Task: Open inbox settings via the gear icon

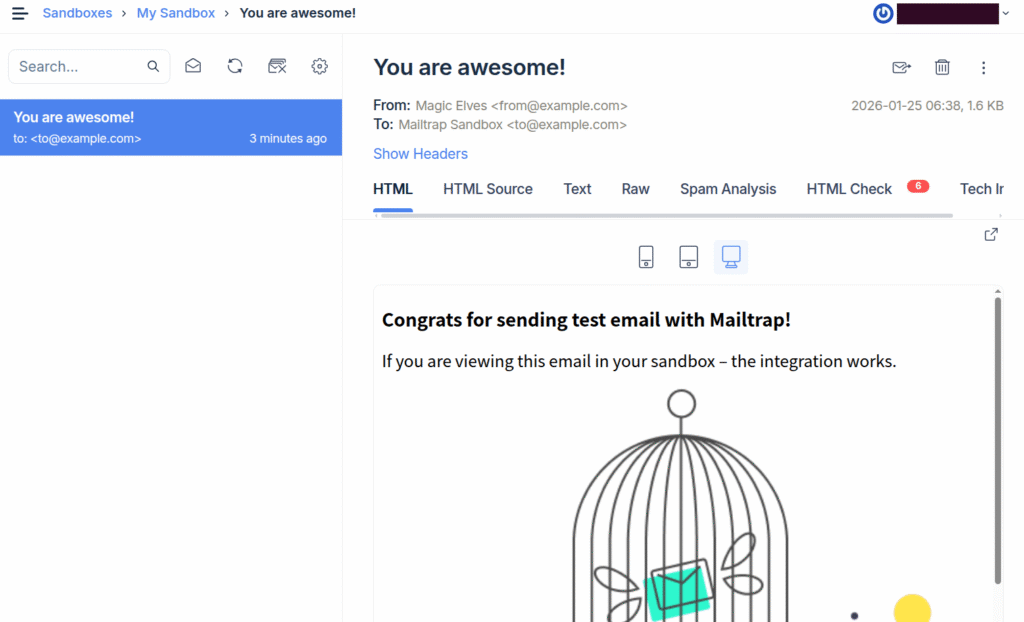Action: click(x=319, y=66)
